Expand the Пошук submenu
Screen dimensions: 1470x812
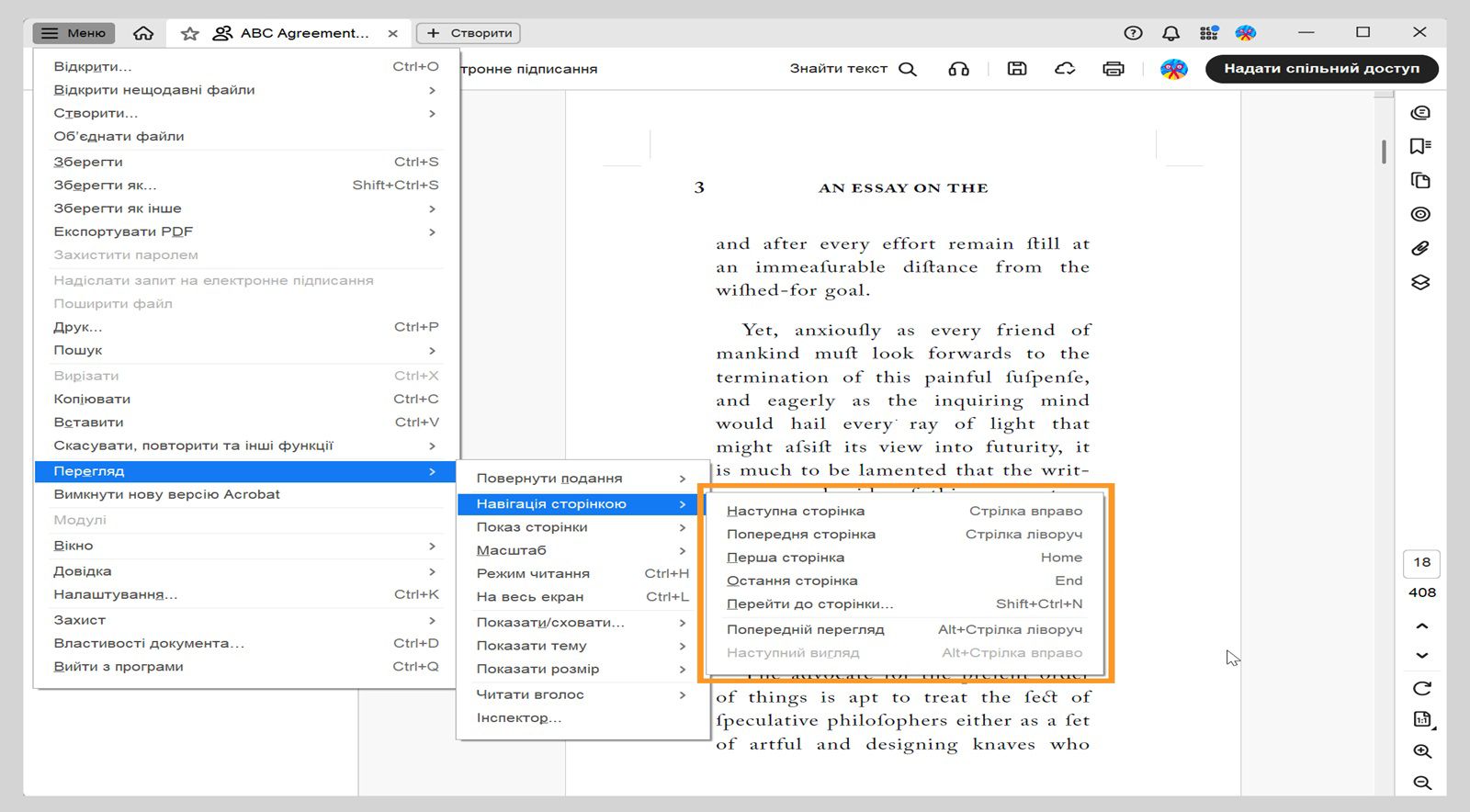tap(245, 350)
